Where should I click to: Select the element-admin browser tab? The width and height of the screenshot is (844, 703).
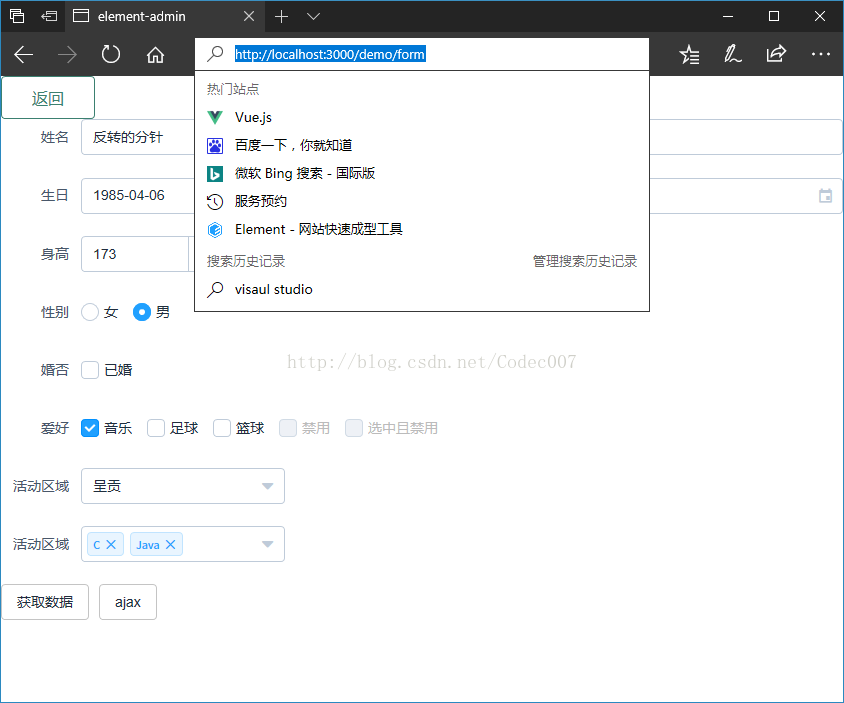164,17
